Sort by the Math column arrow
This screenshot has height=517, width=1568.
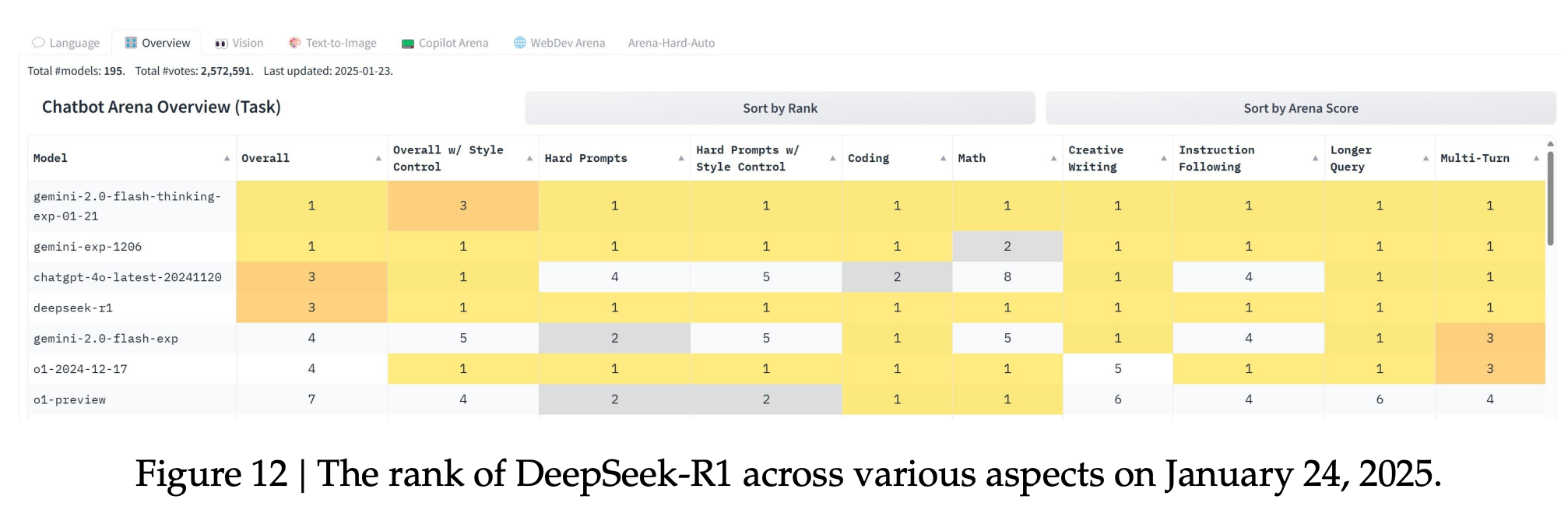click(x=1053, y=158)
